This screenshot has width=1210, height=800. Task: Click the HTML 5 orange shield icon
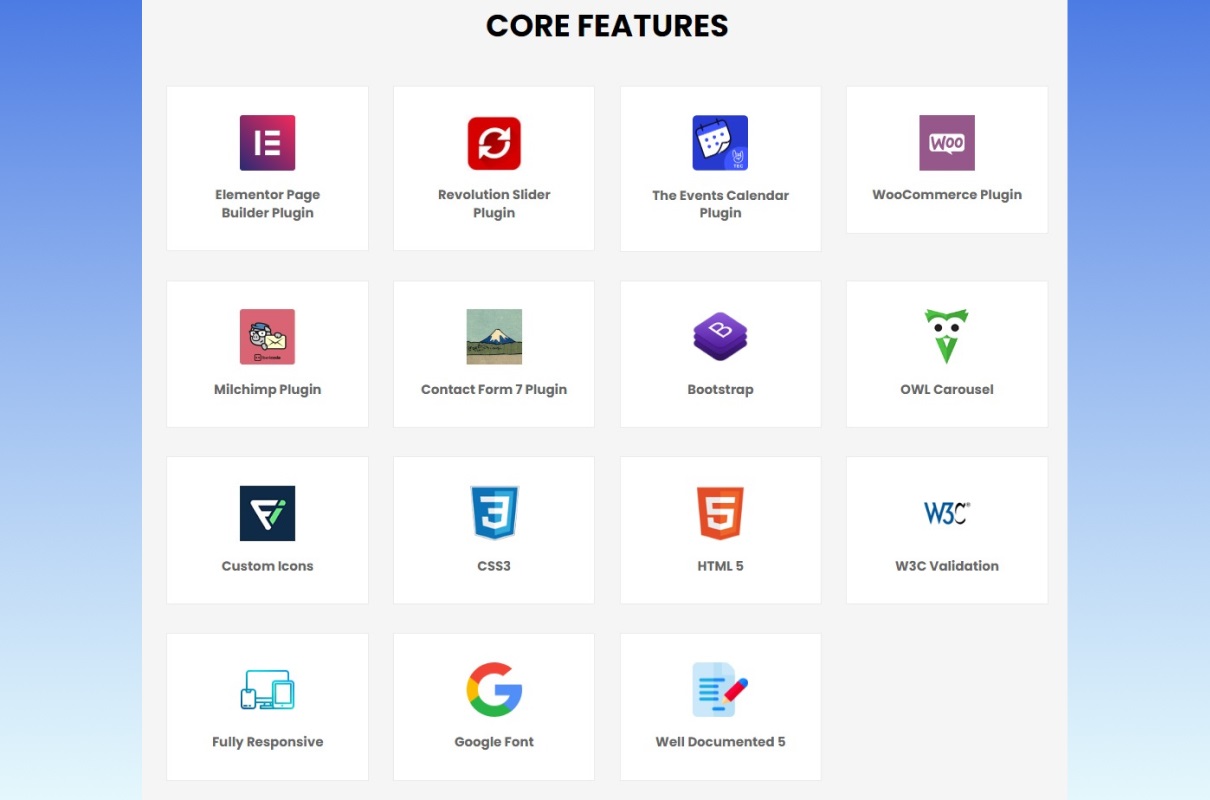[720, 513]
